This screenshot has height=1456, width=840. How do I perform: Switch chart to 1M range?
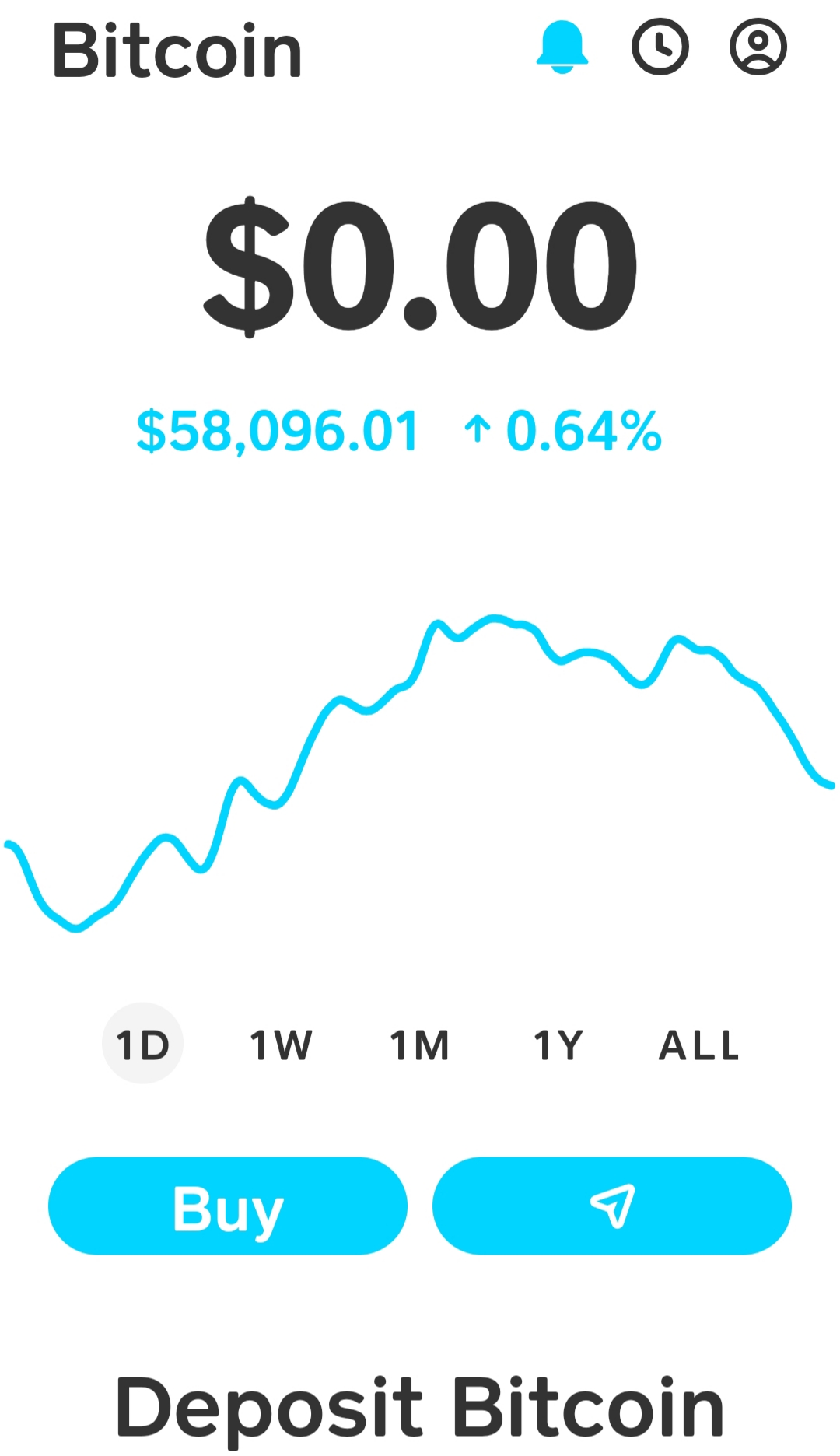click(x=420, y=1045)
